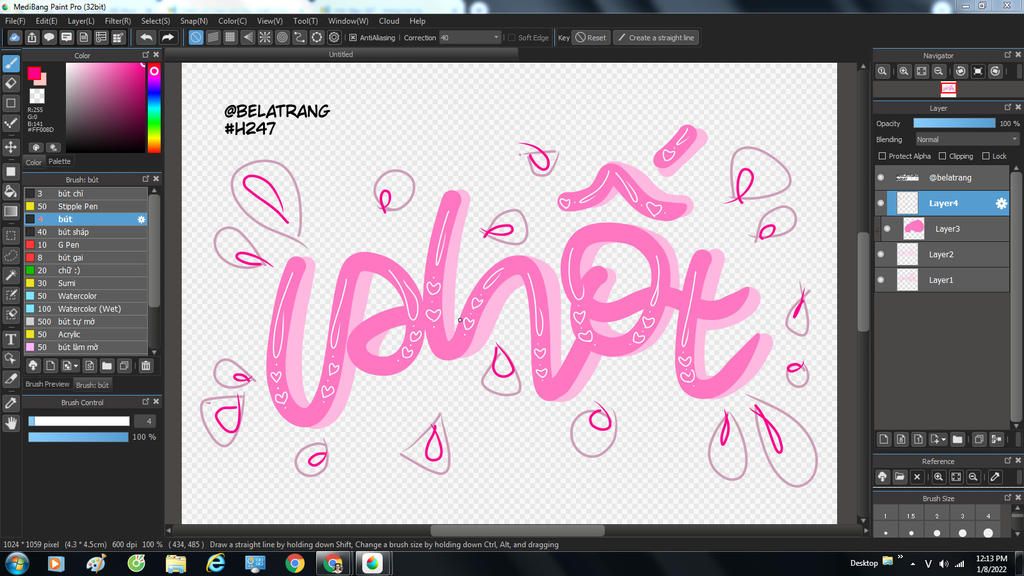Zoom in on Navigator panel
Image resolution: width=1024 pixels, height=576 pixels.
(x=904, y=71)
